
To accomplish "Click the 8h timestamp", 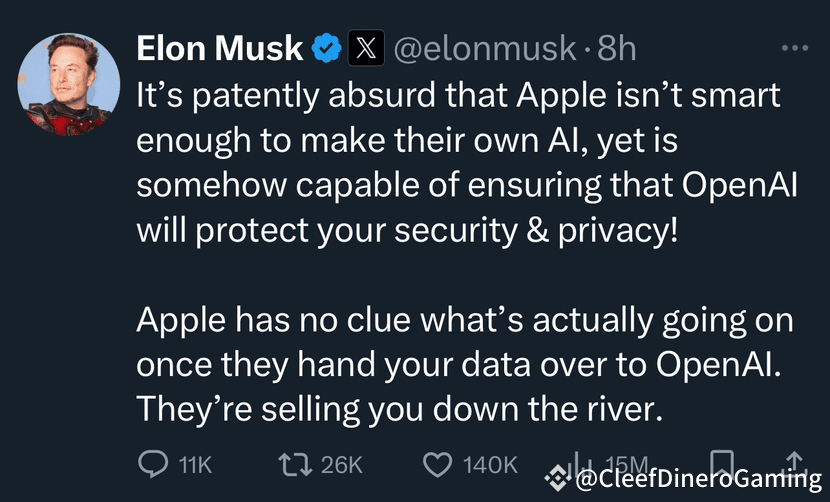I will pos(616,48).
